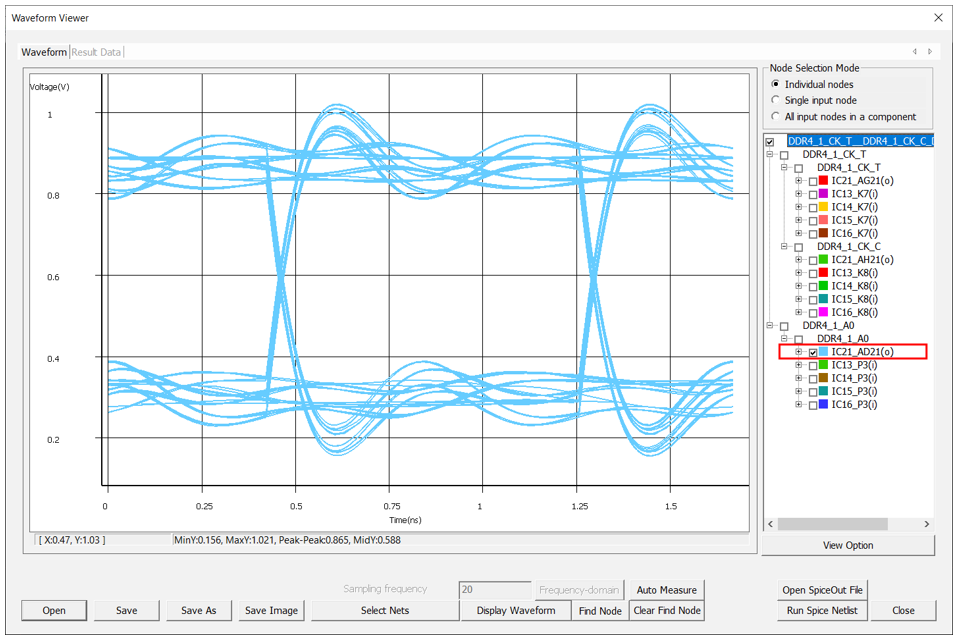Enable the IC13_K7(i) node checkbox
This screenshot has height=640, width=958.
click(812, 194)
